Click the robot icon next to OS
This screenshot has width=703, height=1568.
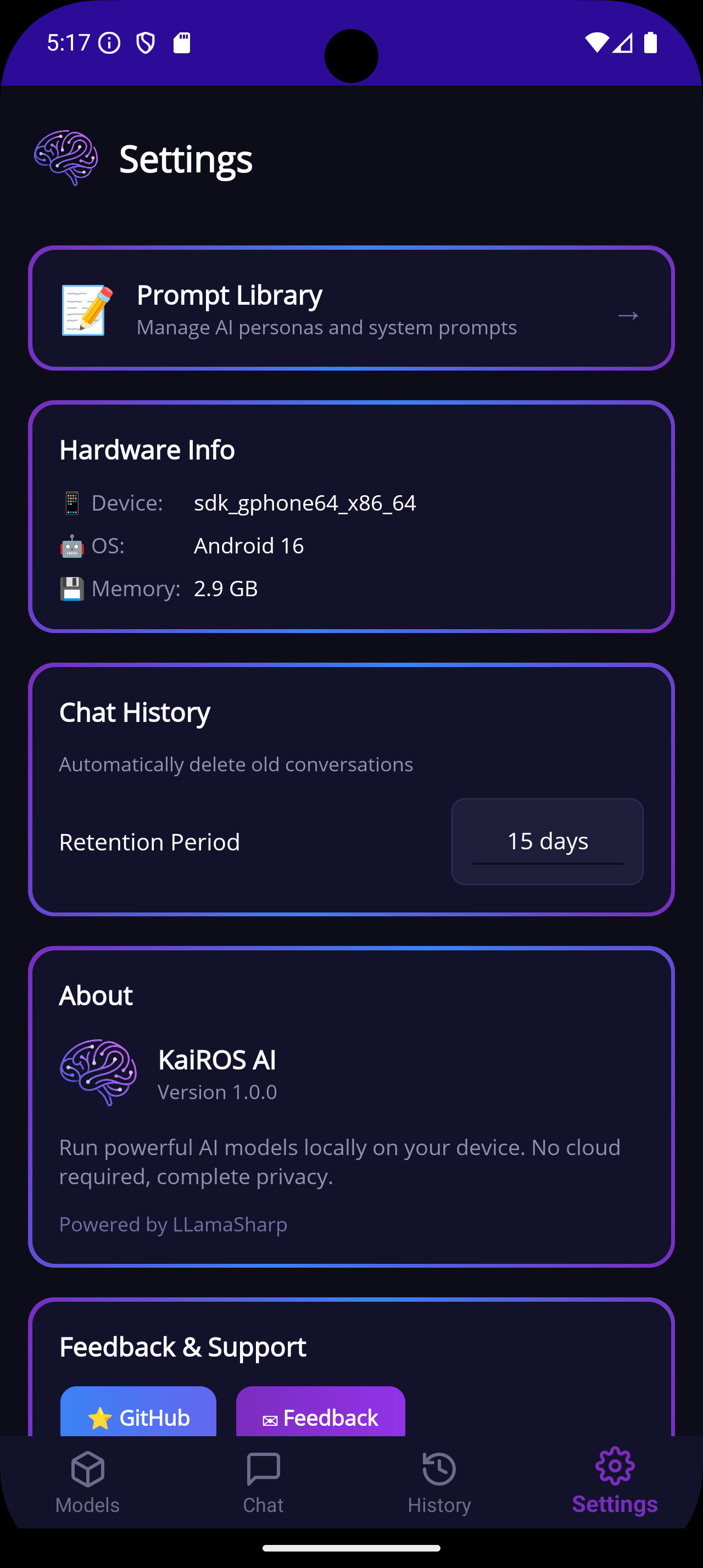tap(71, 546)
